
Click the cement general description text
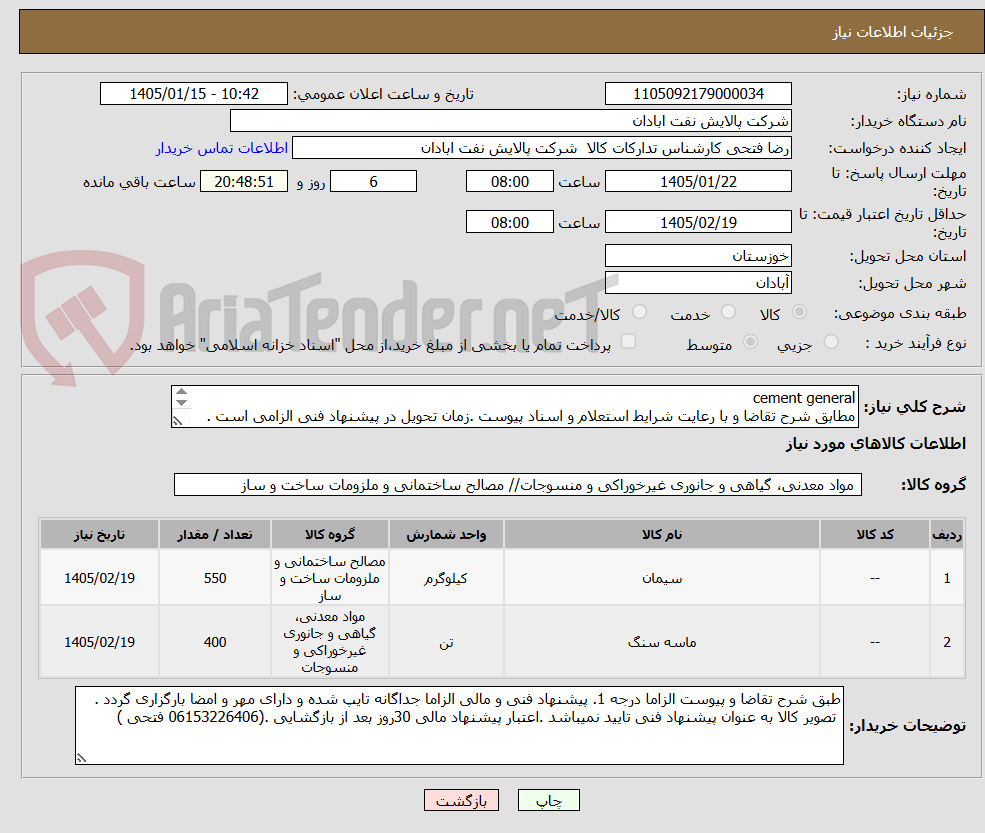[803, 398]
